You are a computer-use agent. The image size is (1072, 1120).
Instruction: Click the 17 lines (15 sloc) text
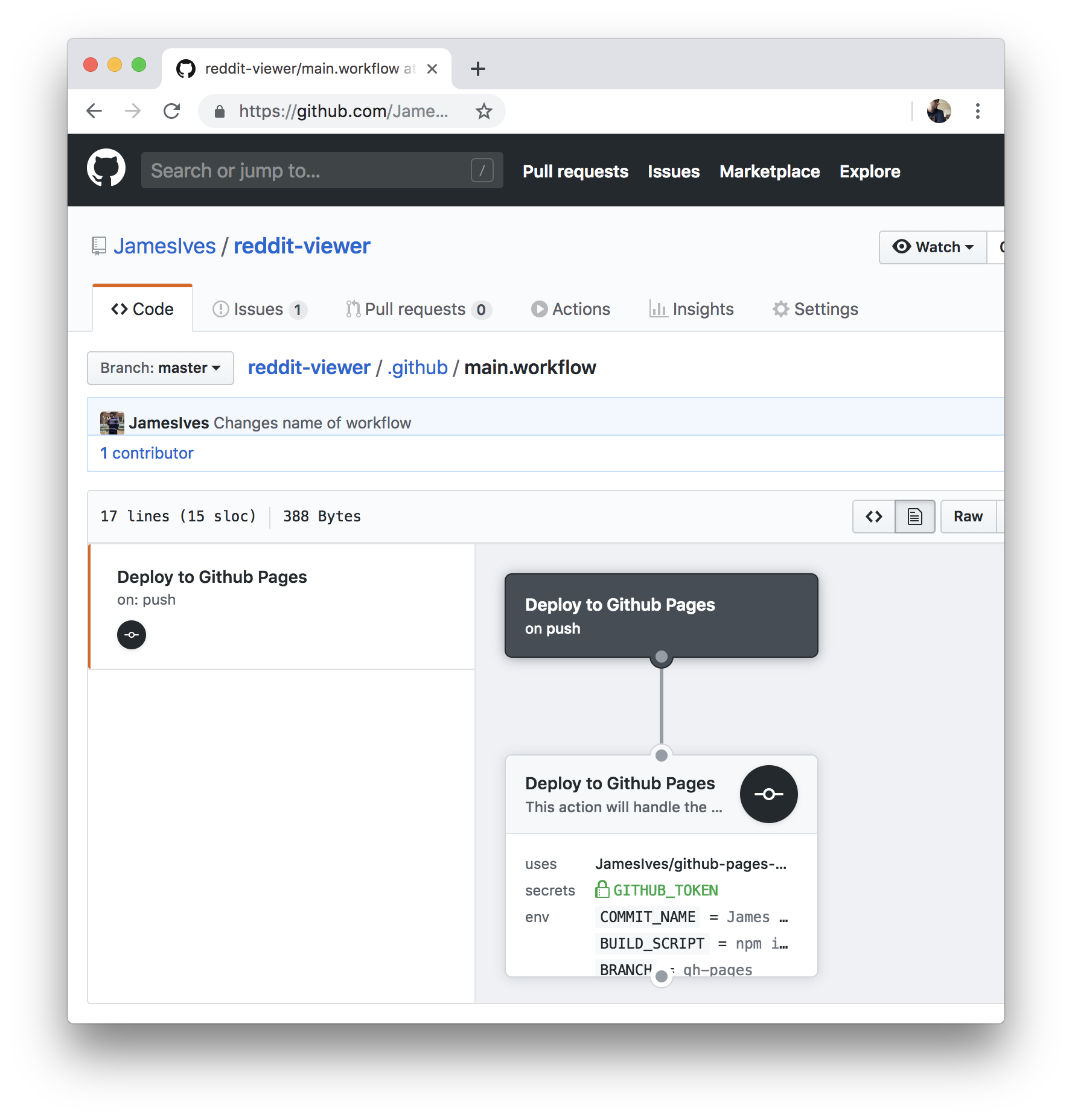click(178, 517)
